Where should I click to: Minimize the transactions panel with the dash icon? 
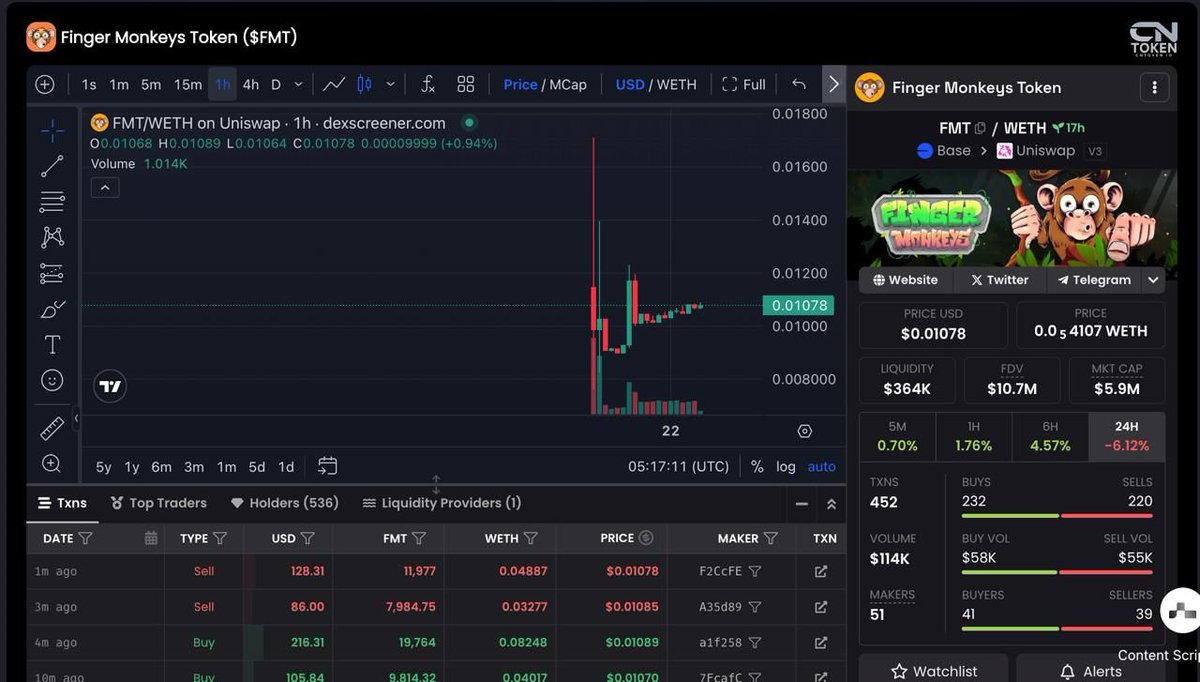point(801,504)
